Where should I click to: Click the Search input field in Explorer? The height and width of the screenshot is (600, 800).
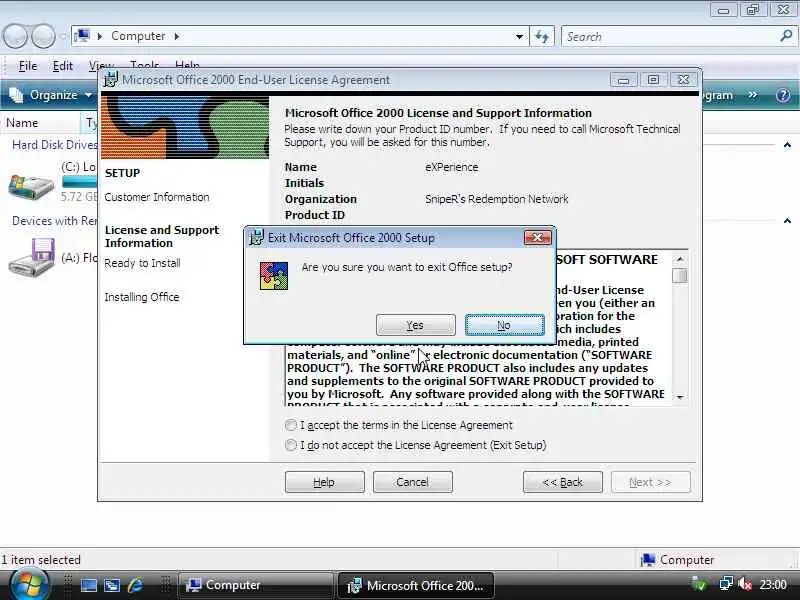[x=668, y=37]
